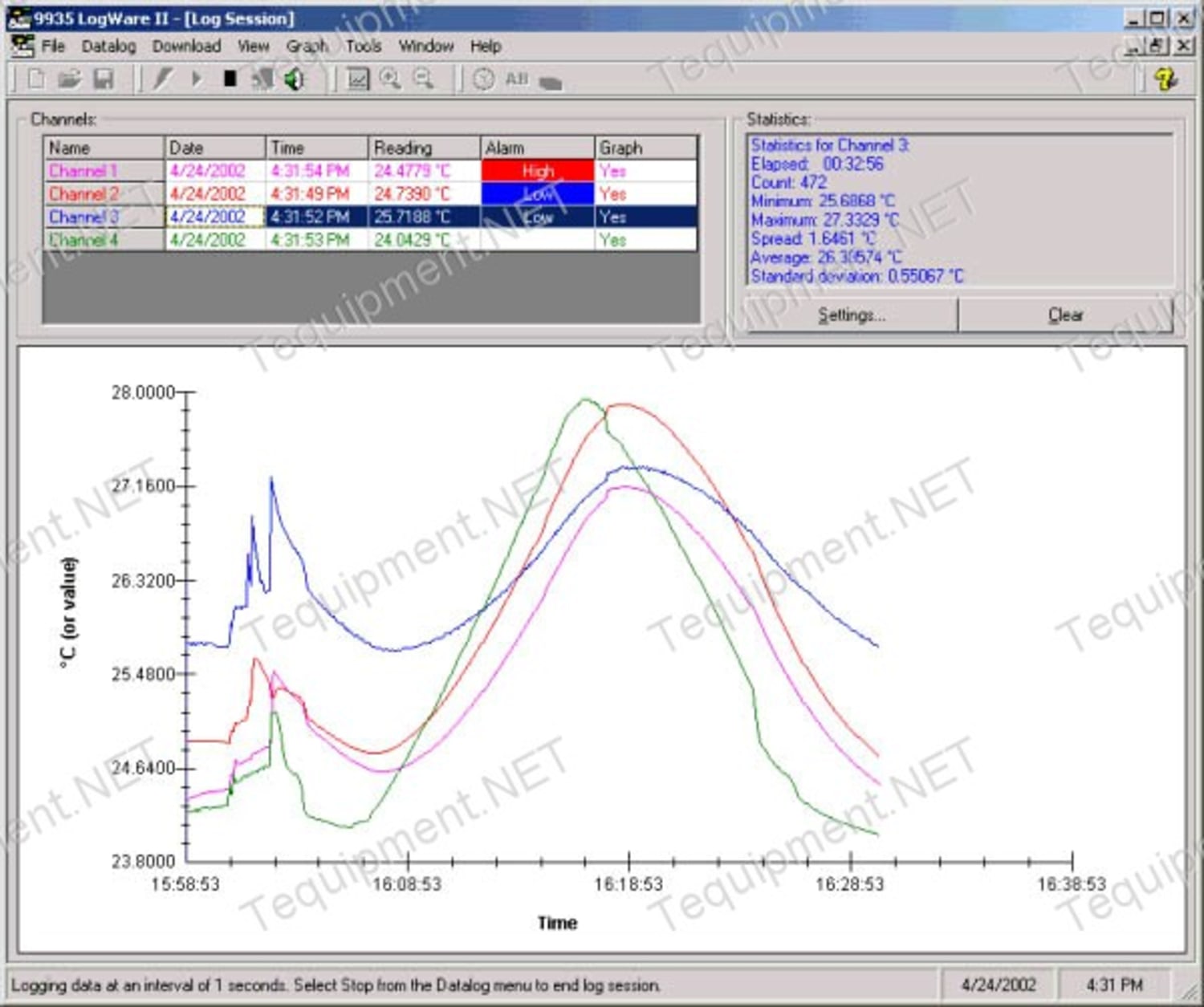Image resolution: width=1204 pixels, height=1007 pixels.
Task: Click the yellow help question icon
Action: [x=1165, y=79]
